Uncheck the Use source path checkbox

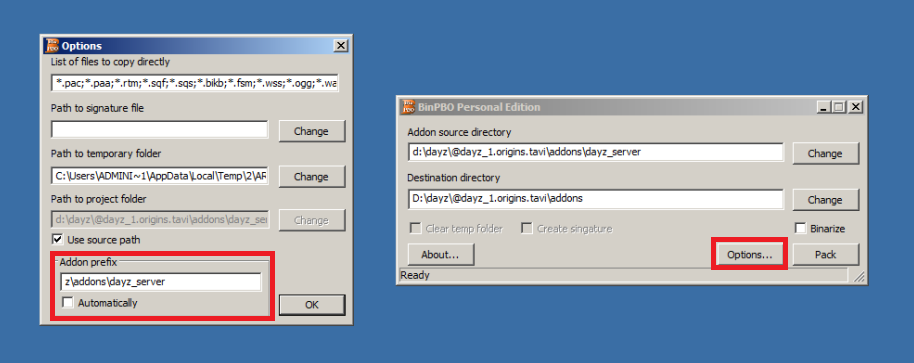tap(57, 239)
